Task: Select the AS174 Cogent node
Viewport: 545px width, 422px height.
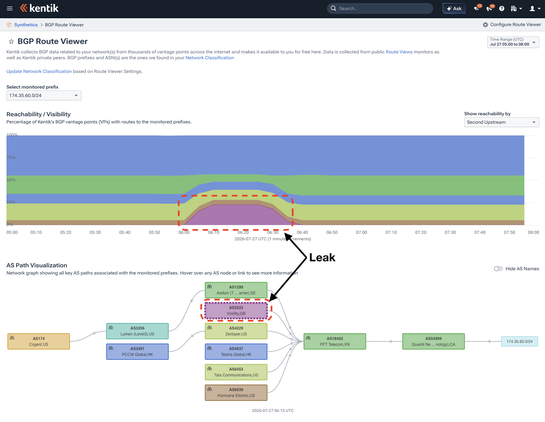Action: (39, 341)
